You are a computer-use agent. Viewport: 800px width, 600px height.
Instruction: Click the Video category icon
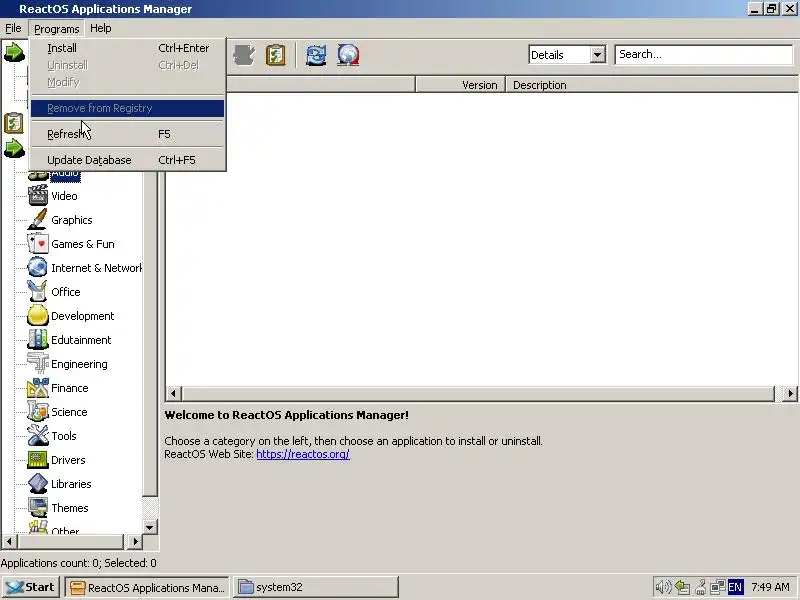click(38, 195)
